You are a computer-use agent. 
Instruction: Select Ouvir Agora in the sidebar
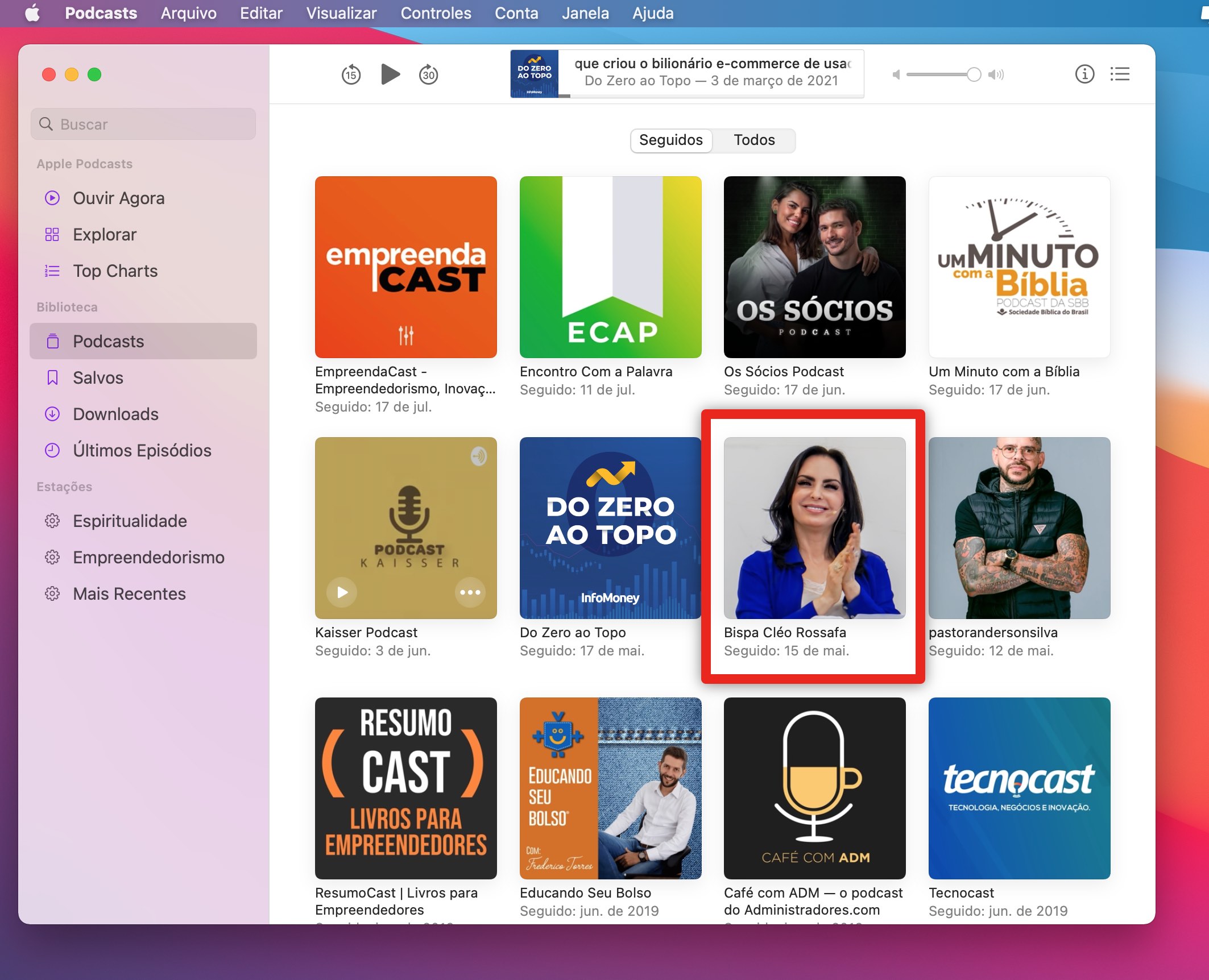coord(118,198)
